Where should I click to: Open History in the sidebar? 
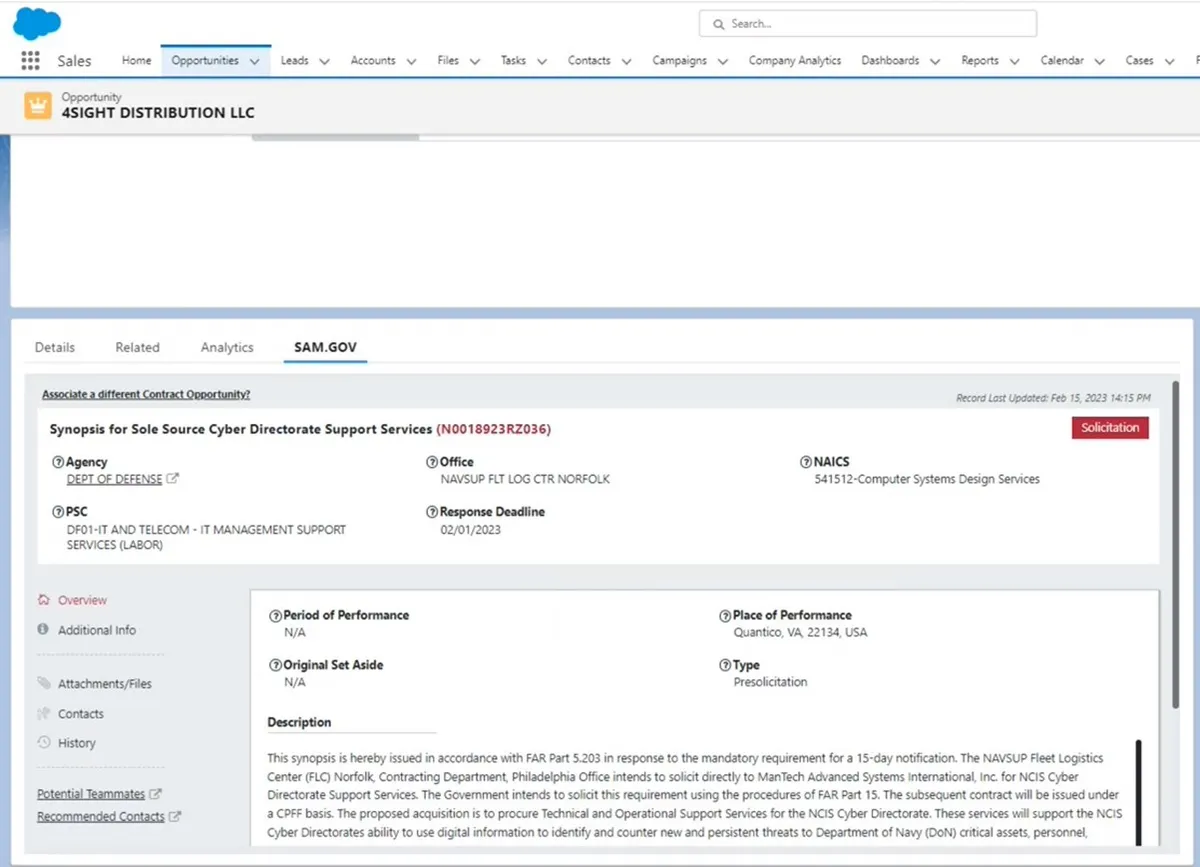[77, 743]
